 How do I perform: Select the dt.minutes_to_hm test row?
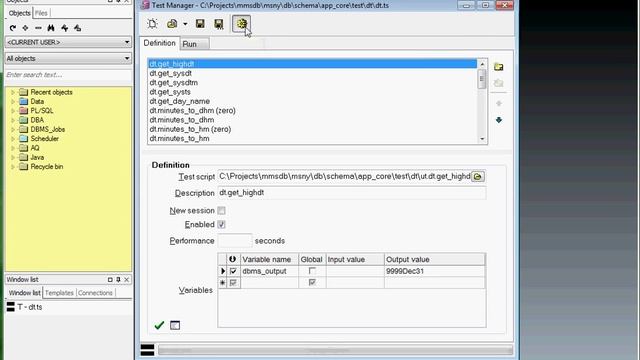(x=312, y=138)
